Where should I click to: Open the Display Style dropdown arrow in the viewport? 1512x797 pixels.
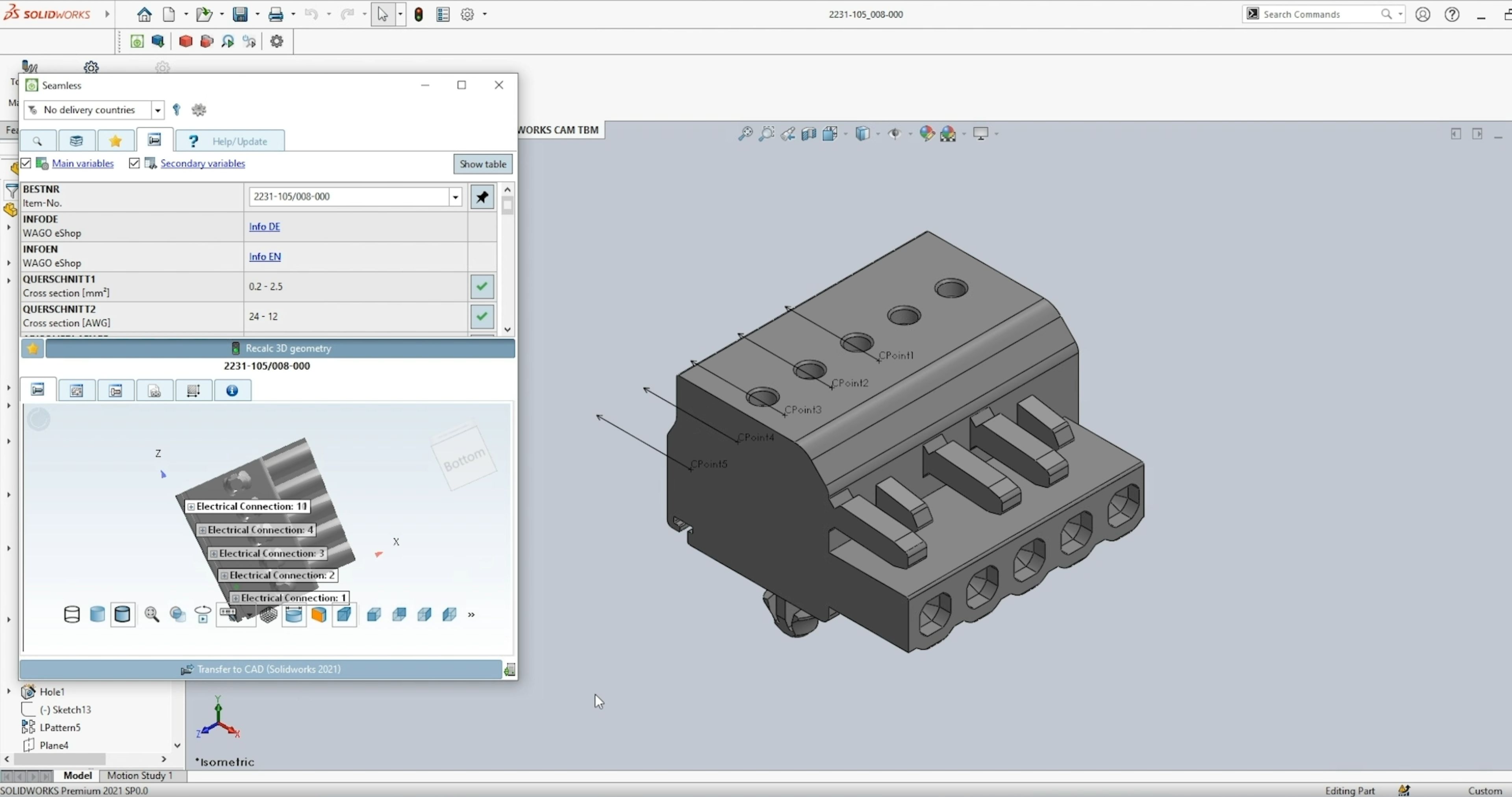pyautogui.click(x=878, y=134)
